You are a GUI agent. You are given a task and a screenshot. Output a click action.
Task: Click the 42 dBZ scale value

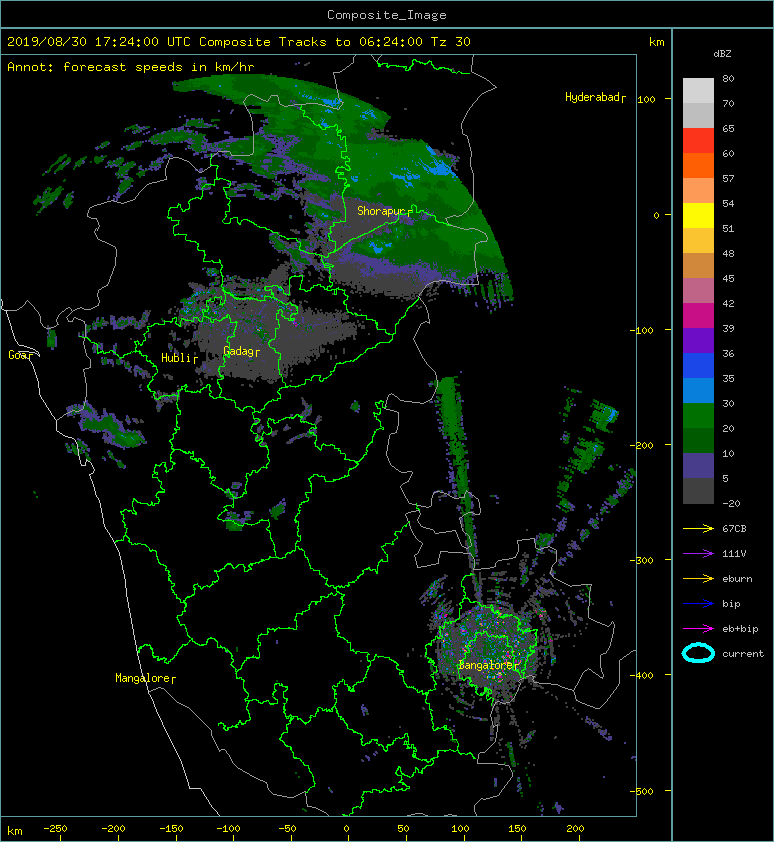pyautogui.click(x=728, y=303)
